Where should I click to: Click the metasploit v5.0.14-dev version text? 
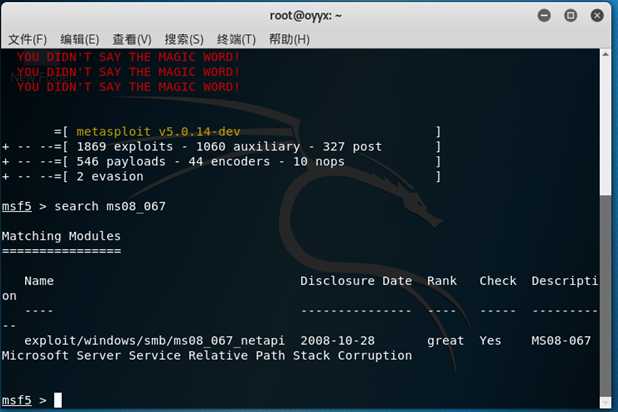(158, 132)
